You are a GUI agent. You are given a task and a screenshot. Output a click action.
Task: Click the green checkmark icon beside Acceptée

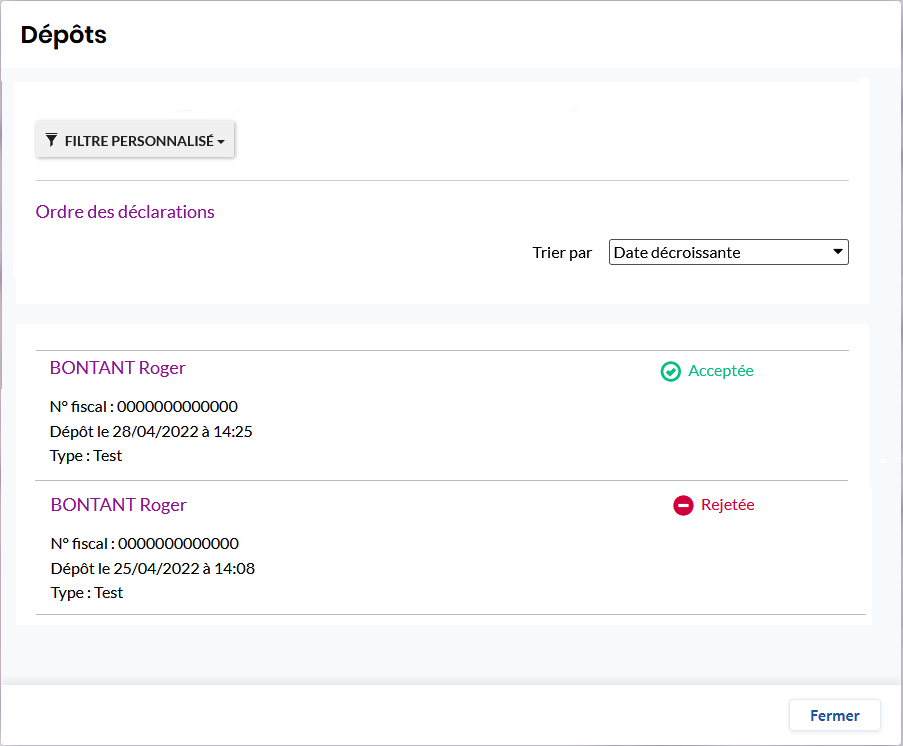(x=670, y=371)
